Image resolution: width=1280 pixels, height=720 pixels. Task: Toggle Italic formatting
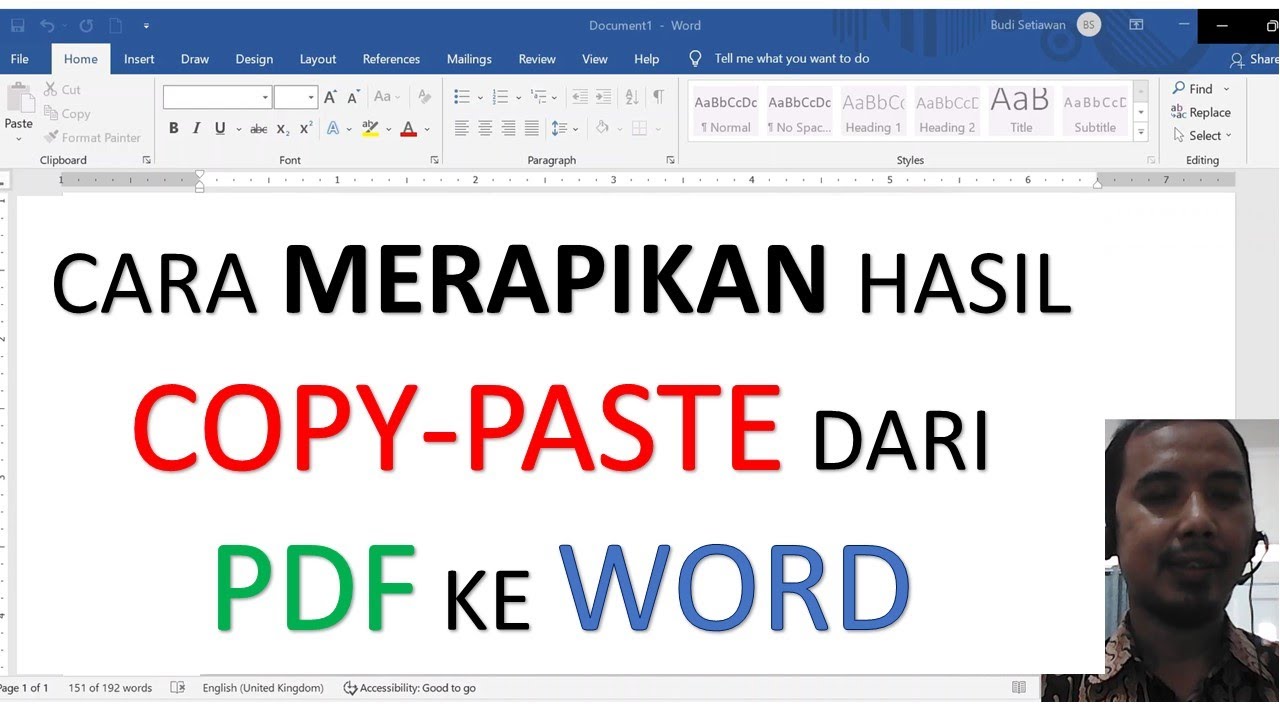196,128
